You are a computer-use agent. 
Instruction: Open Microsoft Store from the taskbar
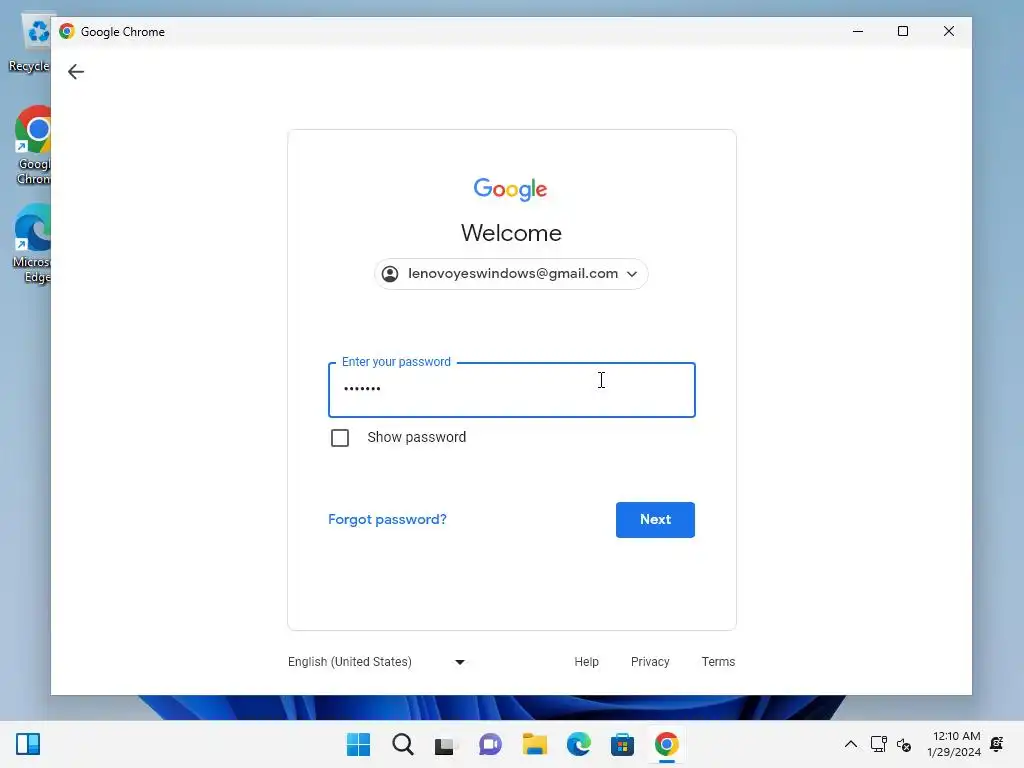tap(622, 744)
